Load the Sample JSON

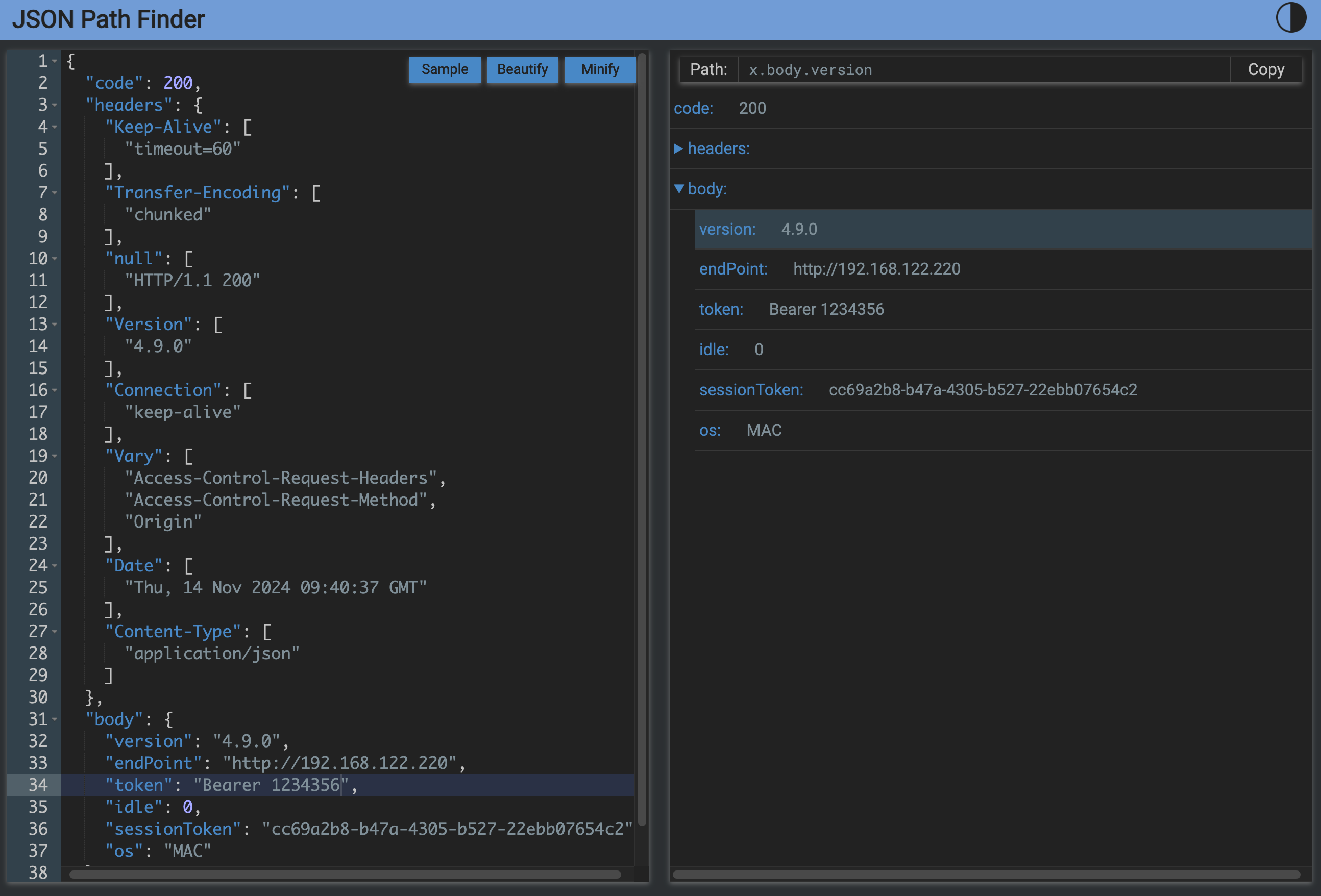(x=445, y=69)
